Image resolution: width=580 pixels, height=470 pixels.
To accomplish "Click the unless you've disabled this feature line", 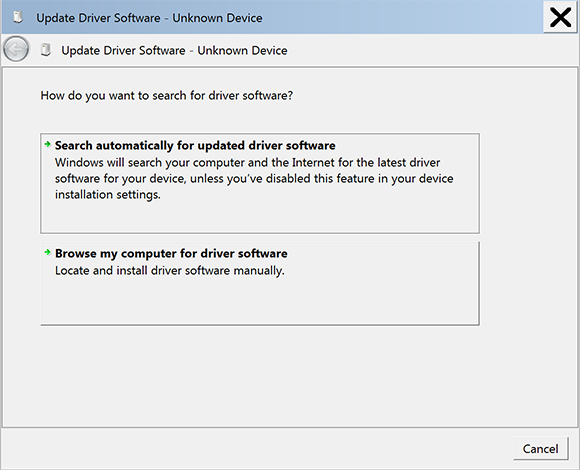I will (254, 178).
